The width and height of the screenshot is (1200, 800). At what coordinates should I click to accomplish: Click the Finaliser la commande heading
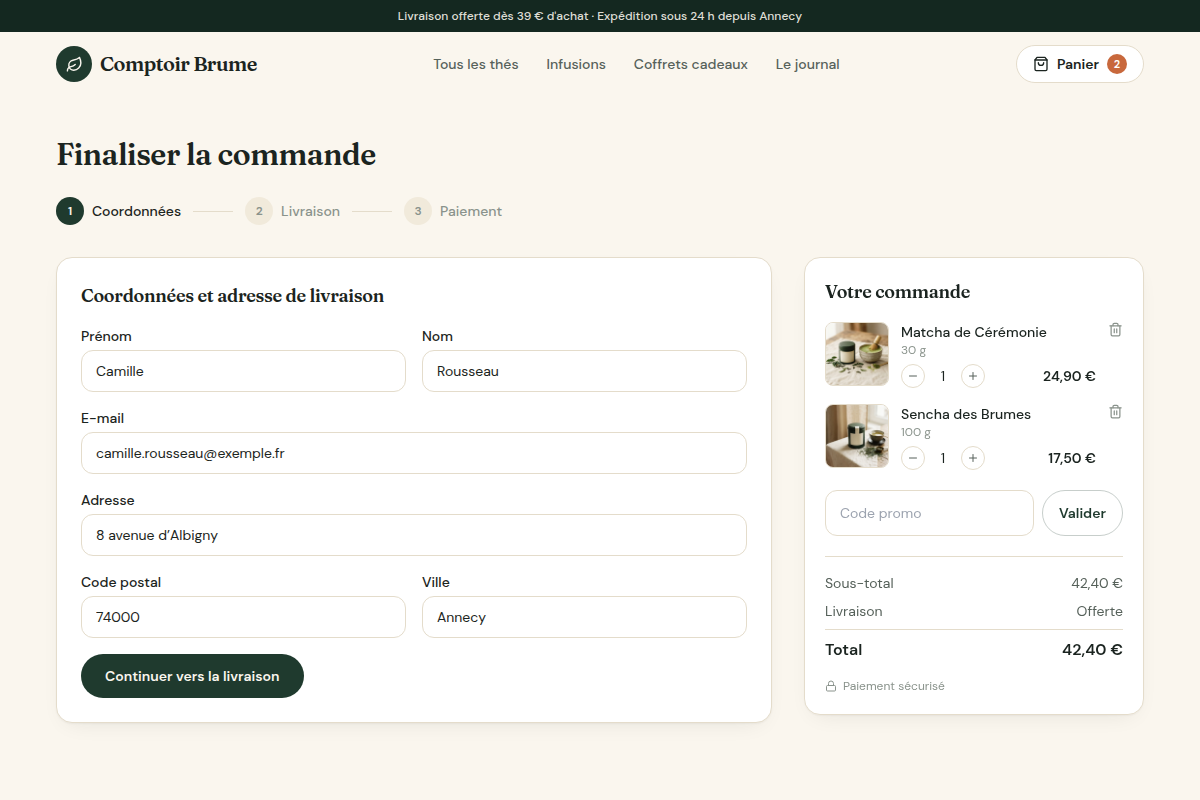pos(216,155)
